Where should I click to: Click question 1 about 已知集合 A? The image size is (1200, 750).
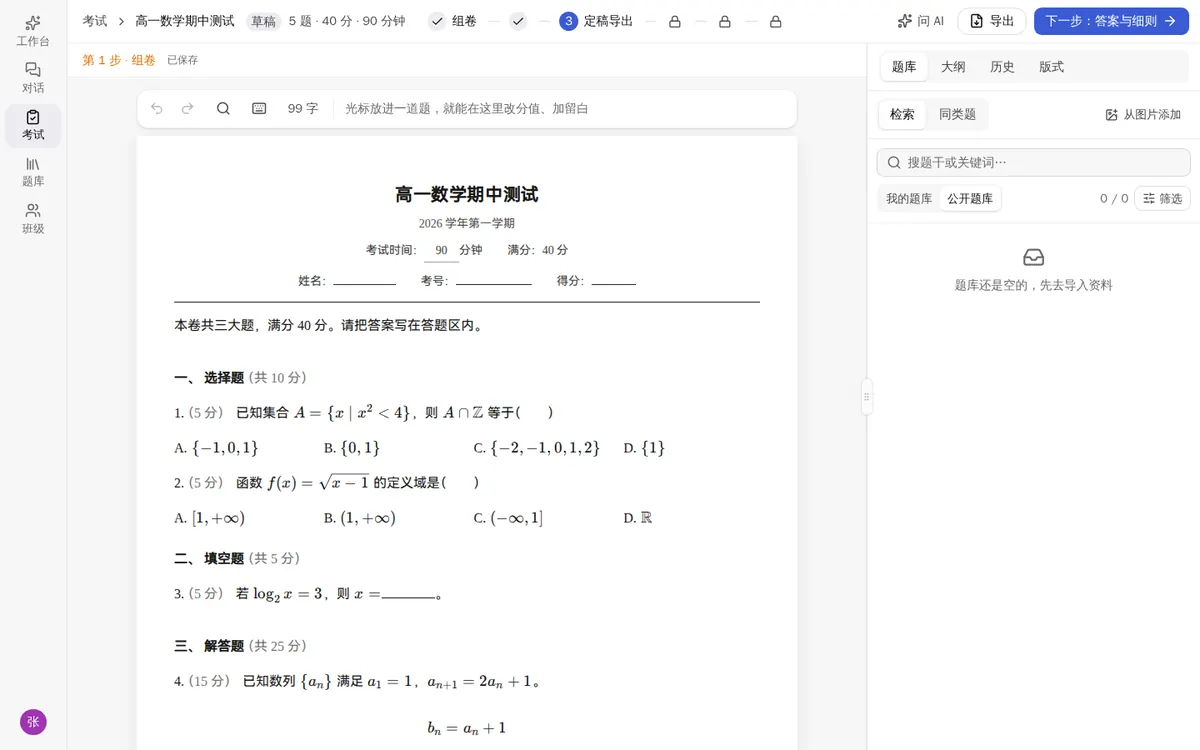point(364,412)
